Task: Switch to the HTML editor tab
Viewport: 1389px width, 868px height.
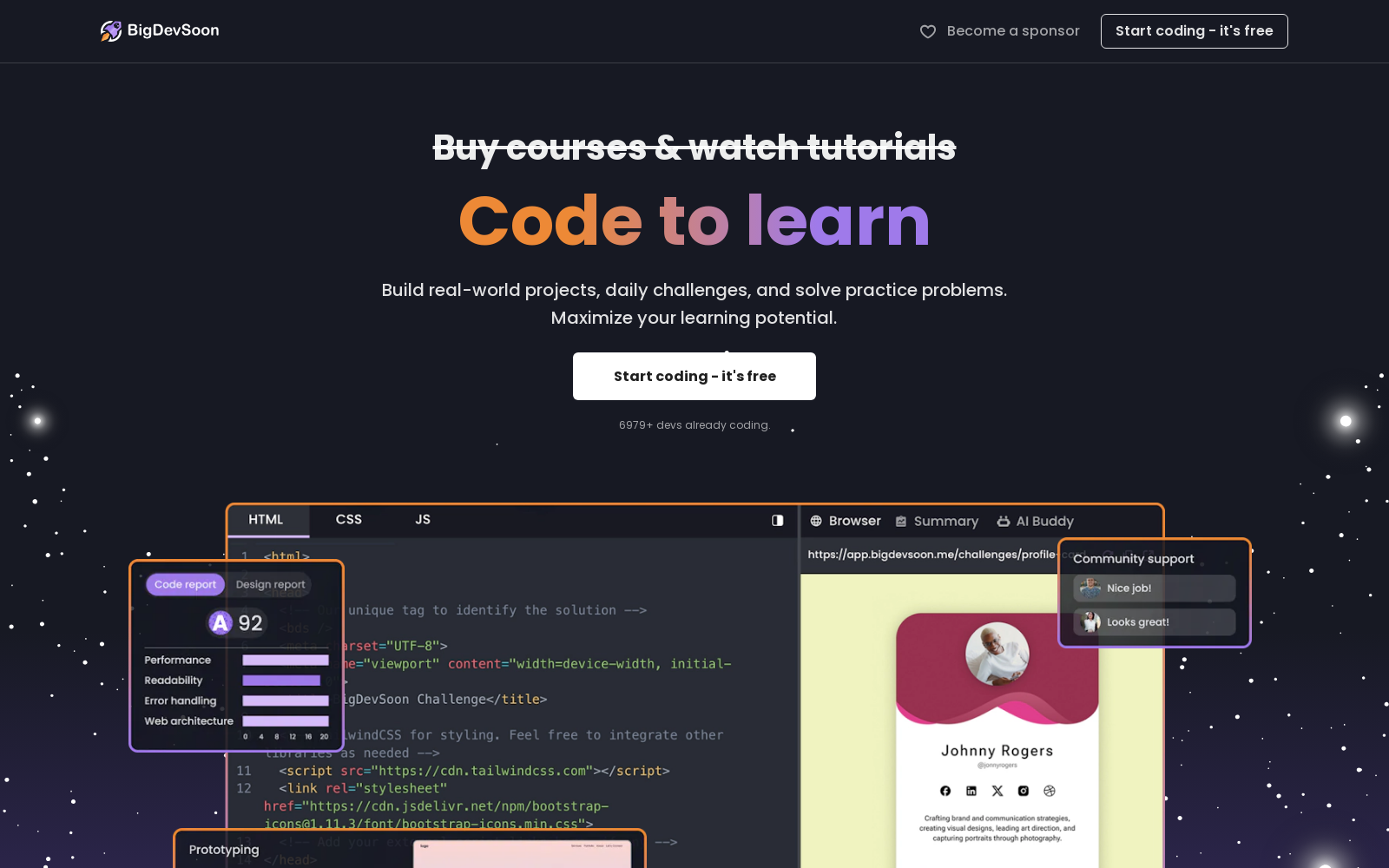Action: [x=266, y=520]
